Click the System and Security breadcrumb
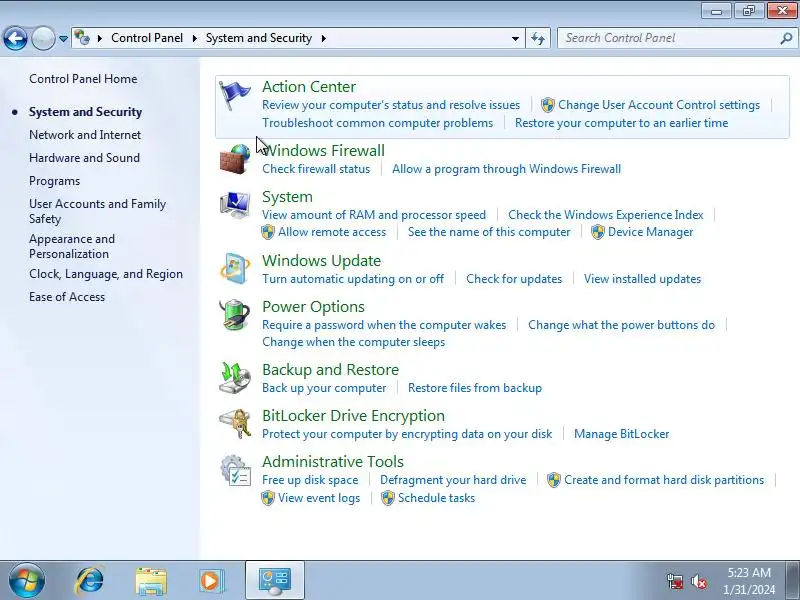This screenshot has height=600, width=800. (259, 38)
